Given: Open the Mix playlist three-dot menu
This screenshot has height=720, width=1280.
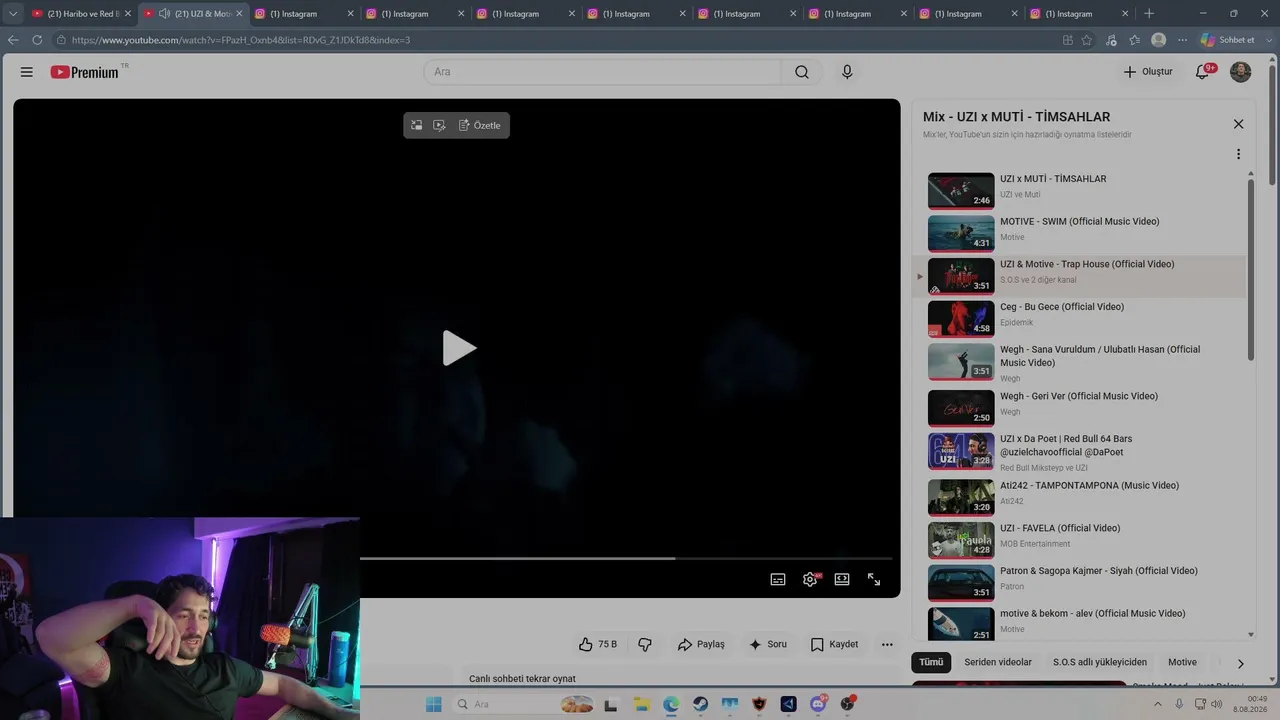Looking at the screenshot, I should tap(1238, 154).
